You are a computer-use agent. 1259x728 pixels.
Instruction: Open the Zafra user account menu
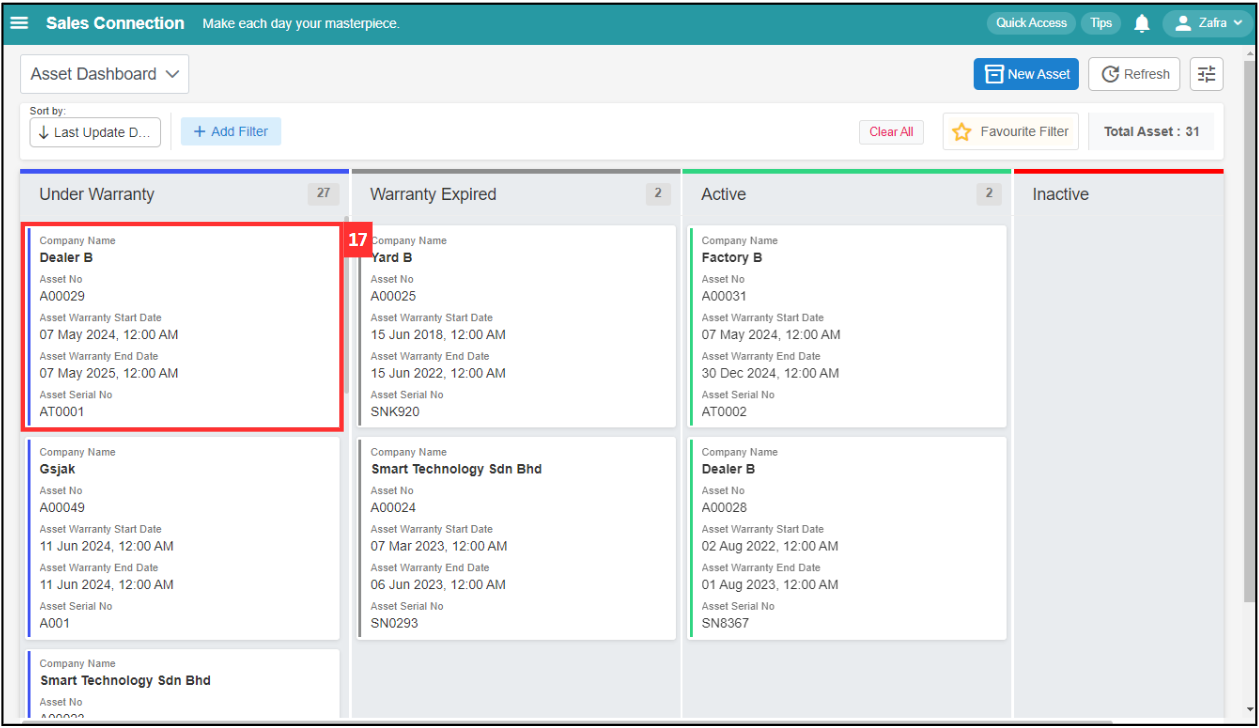pyautogui.click(x=1207, y=23)
